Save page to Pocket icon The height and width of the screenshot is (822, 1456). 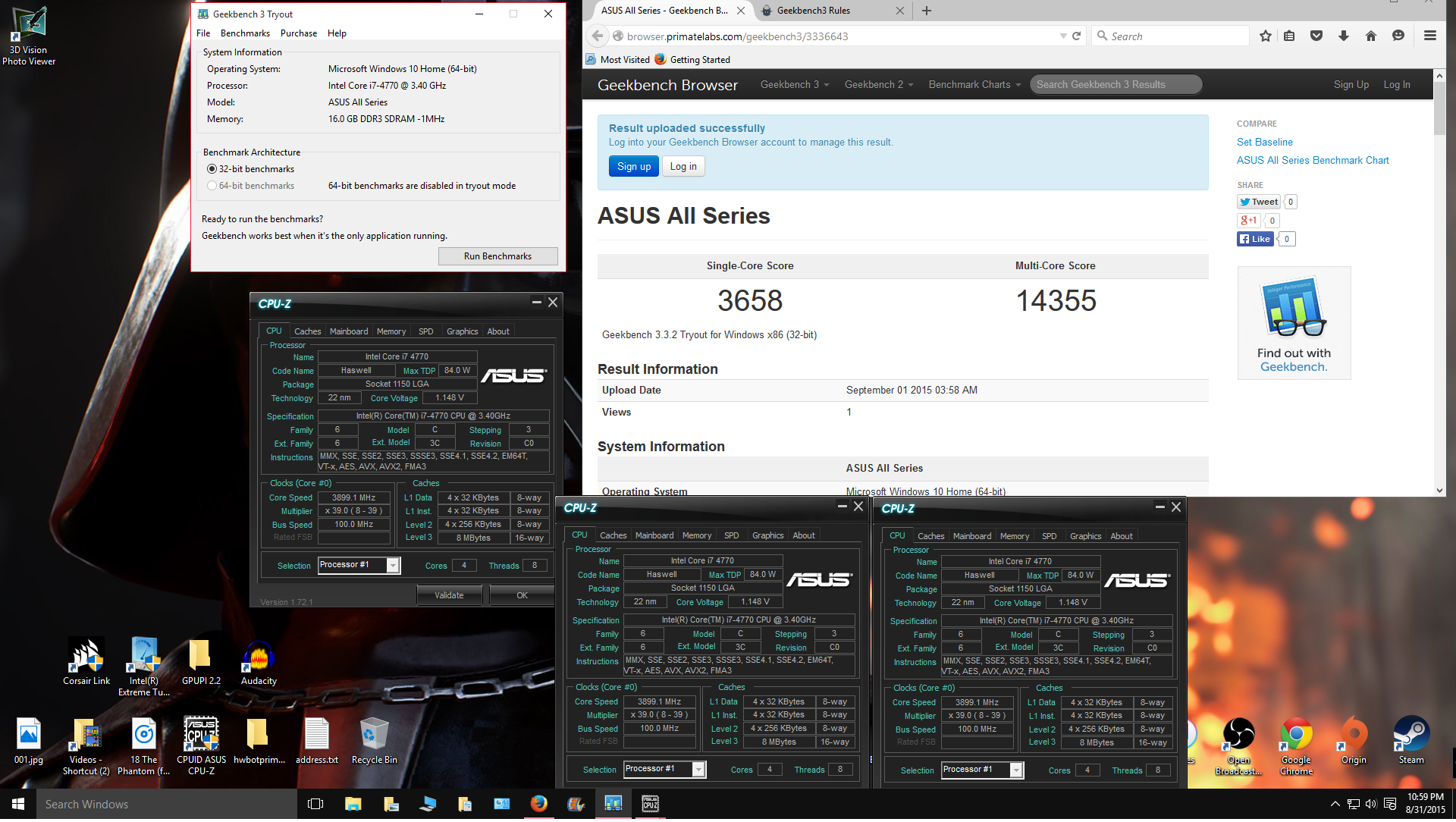tap(1316, 36)
